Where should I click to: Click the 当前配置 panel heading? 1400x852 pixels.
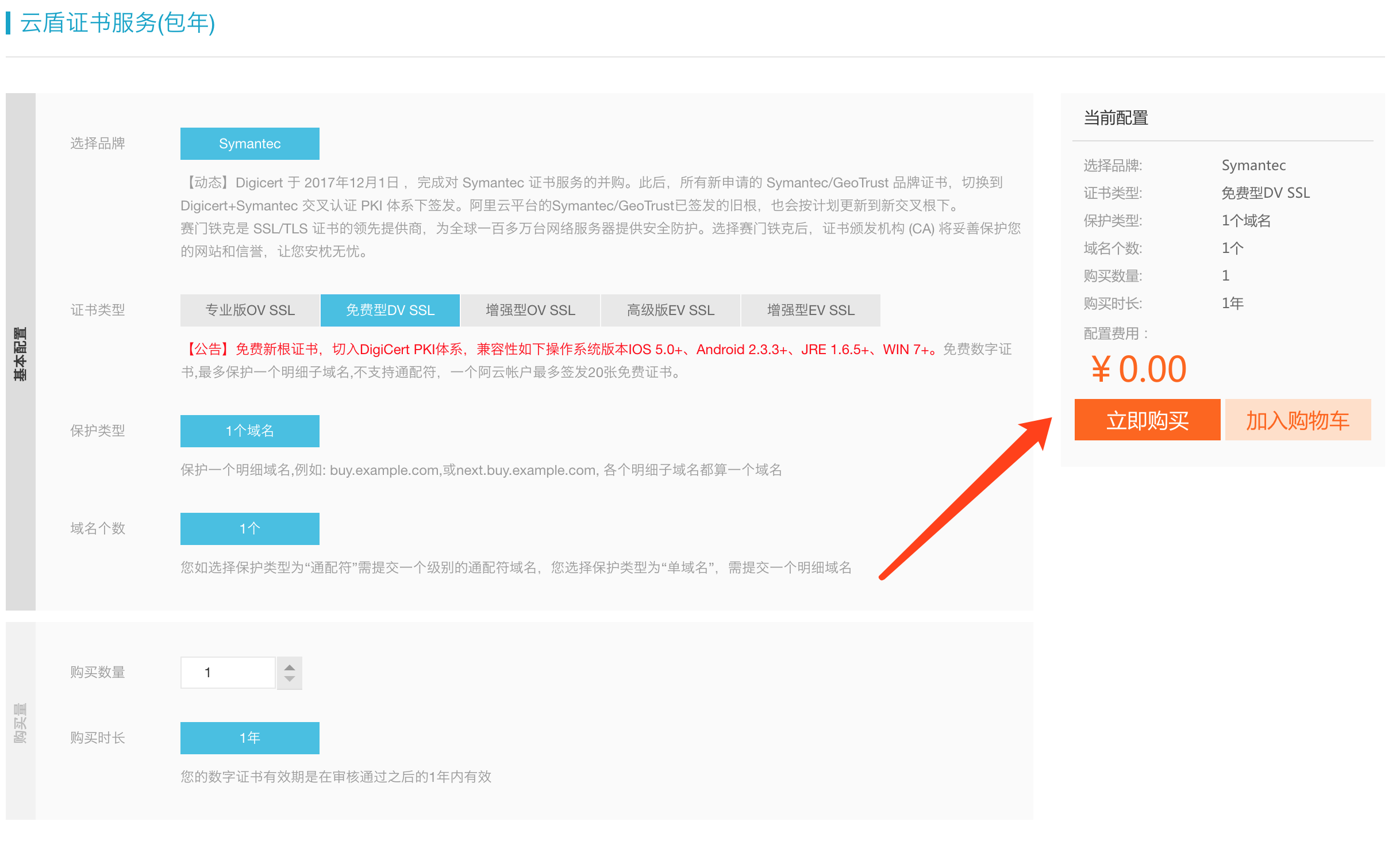click(x=1116, y=118)
